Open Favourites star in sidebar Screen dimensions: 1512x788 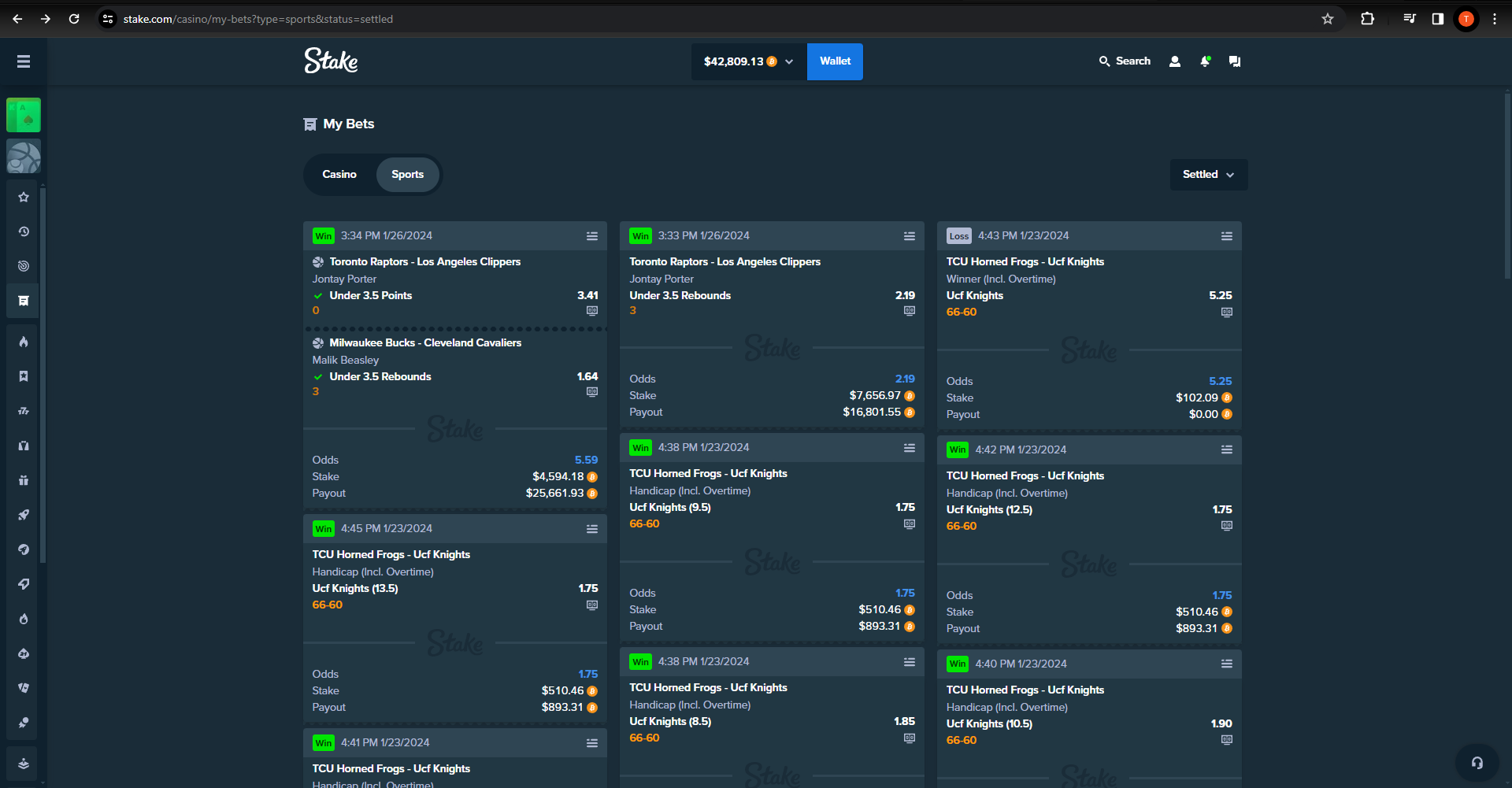pyautogui.click(x=24, y=197)
